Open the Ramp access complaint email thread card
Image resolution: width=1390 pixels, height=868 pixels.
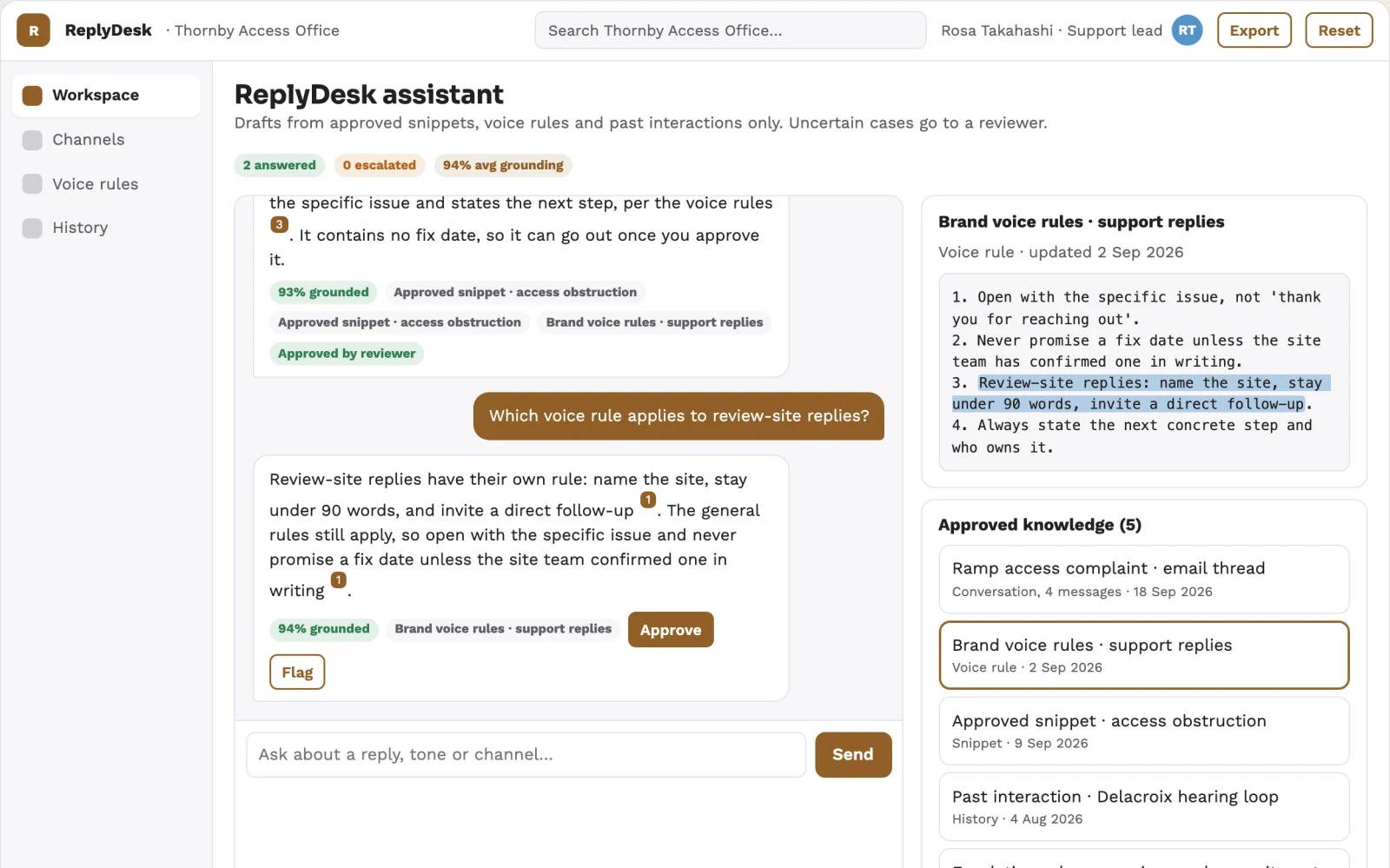click(1143, 580)
